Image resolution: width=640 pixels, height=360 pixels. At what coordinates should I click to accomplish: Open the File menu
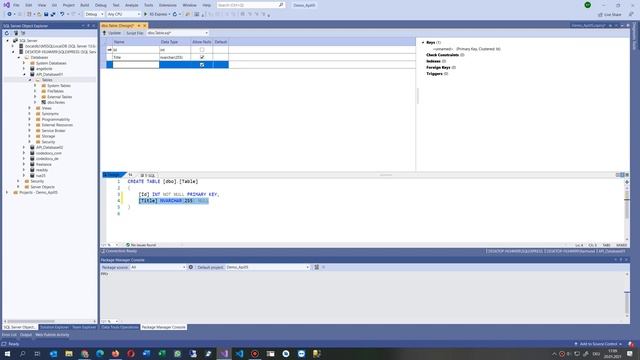point(16,5)
